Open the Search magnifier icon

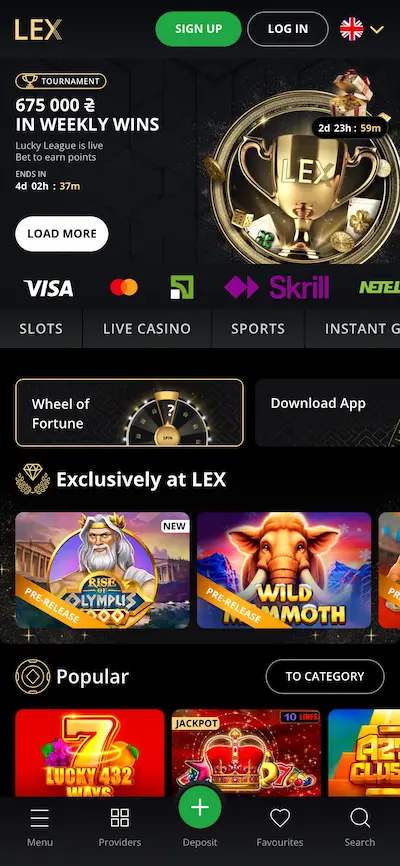click(x=360, y=818)
